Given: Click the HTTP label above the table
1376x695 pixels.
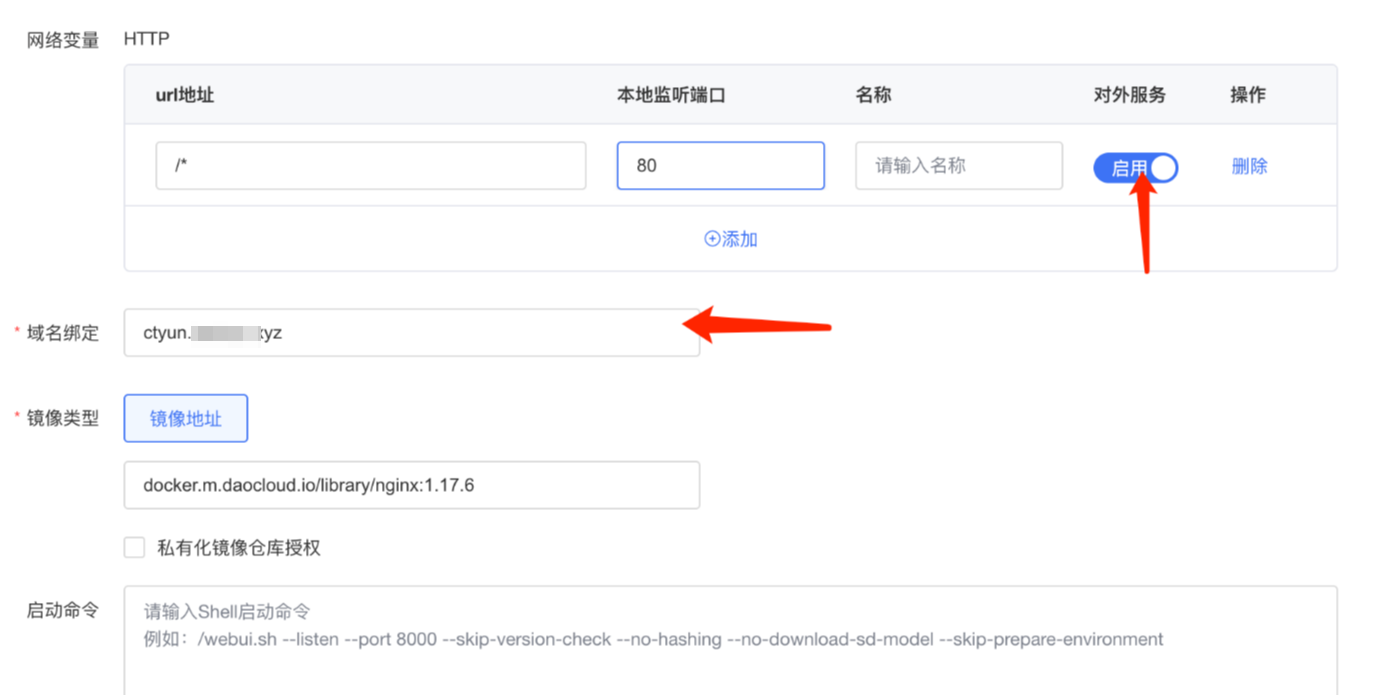Looking at the screenshot, I should 147,39.
